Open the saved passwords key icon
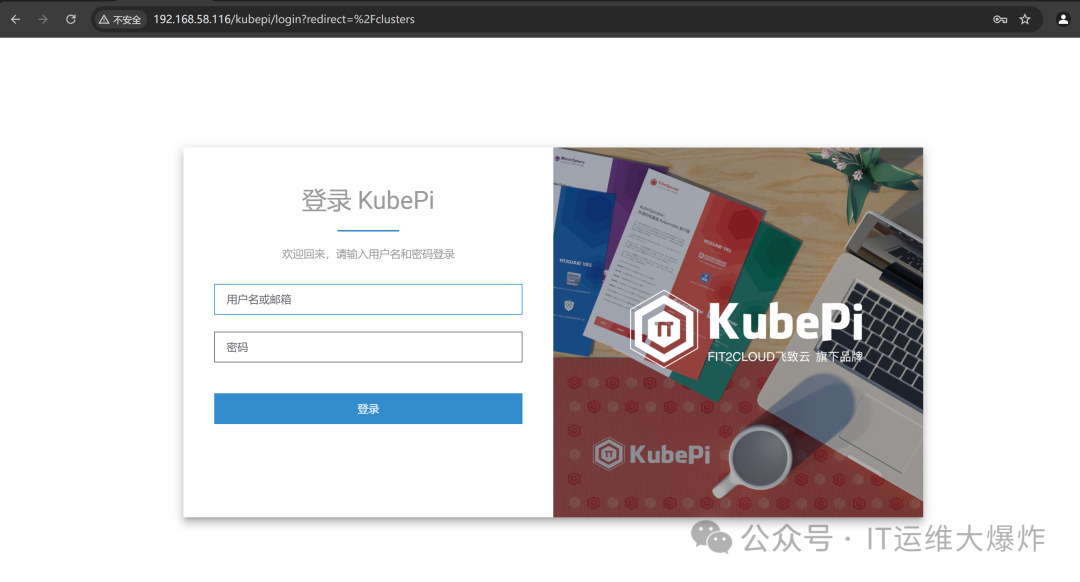This screenshot has width=1080, height=582. pyautogui.click(x=1000, y=19)
